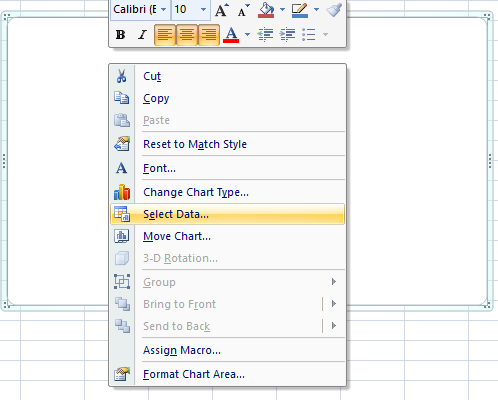This screenshot has width=498, height=400.
Task: Click the Shape Outline pencil icon
Action: click(x=299, y=10)
